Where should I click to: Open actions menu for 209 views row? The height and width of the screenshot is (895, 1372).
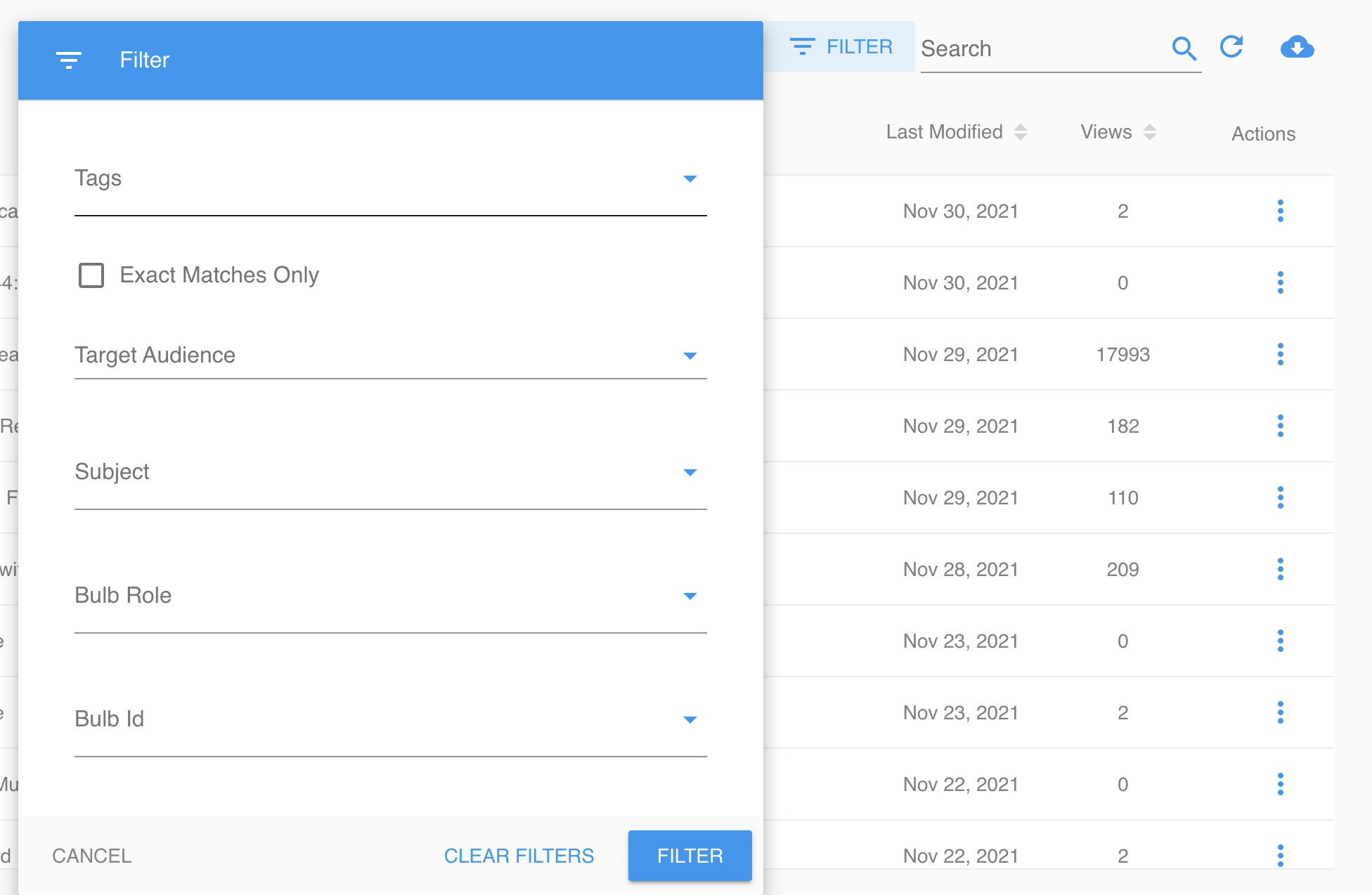(1280, 569)
